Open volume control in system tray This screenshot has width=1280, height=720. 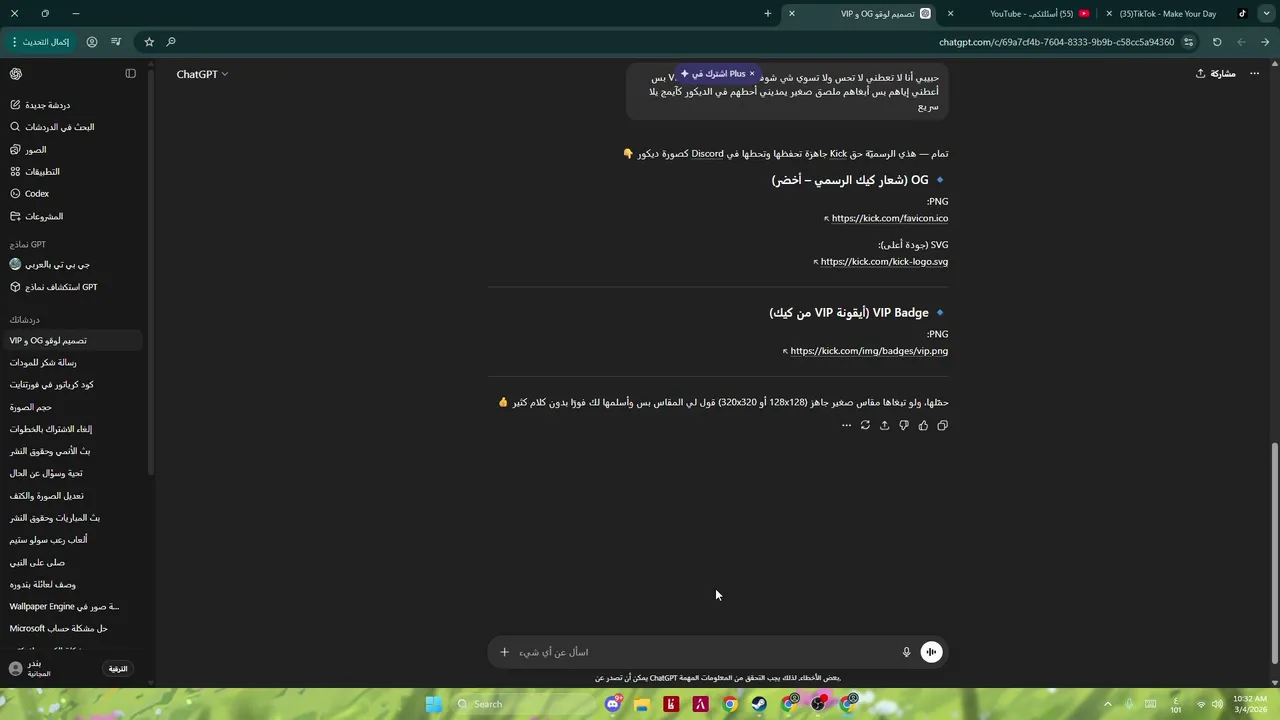1217,704
